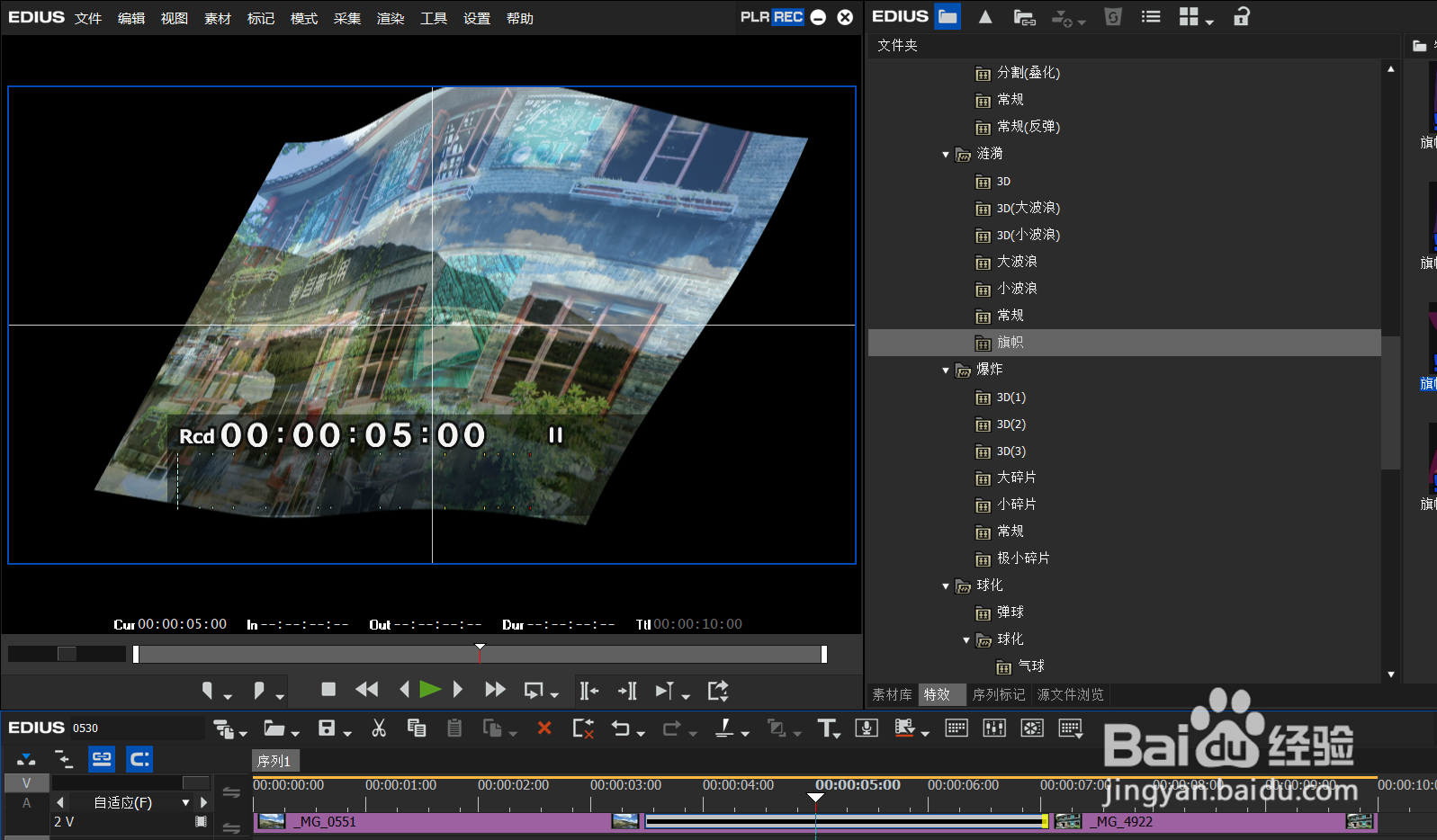Screen dimensions: 1437x840
Task: Click the player position slider handle
Action: 480,646
